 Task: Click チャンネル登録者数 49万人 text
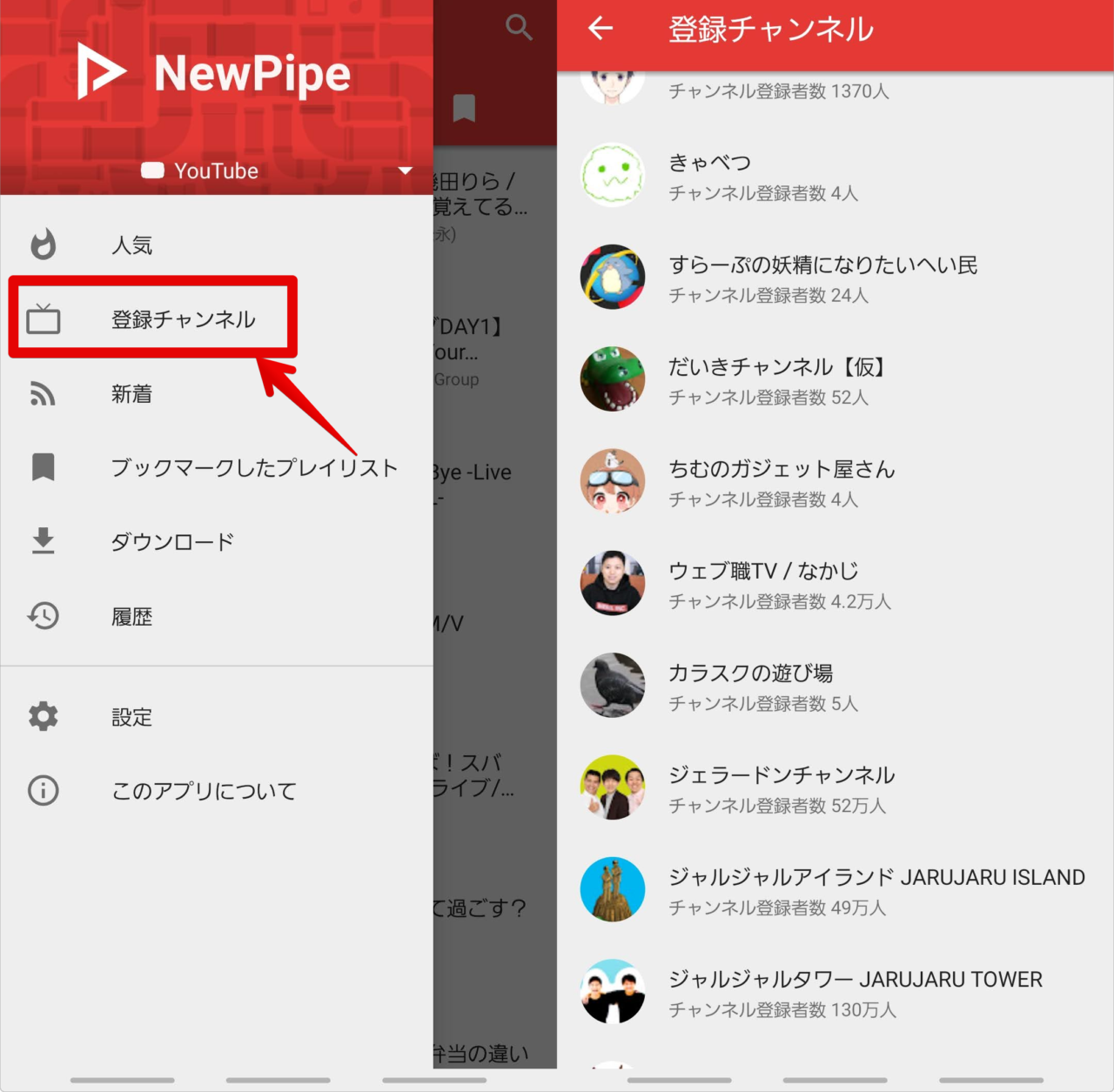click(x=777, y=908)
